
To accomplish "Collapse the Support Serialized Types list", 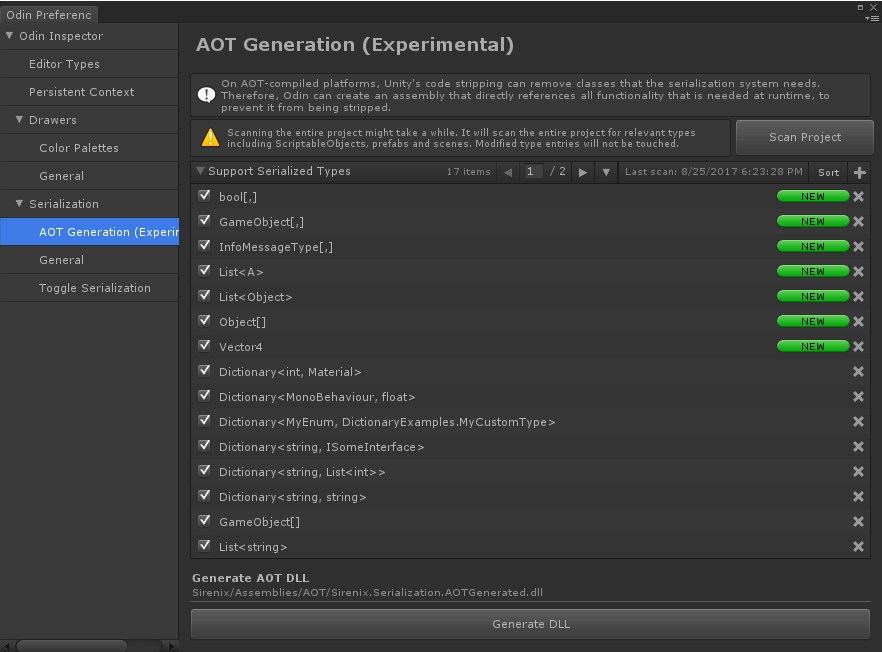I will pyautogui.click(x=200, y=170).
